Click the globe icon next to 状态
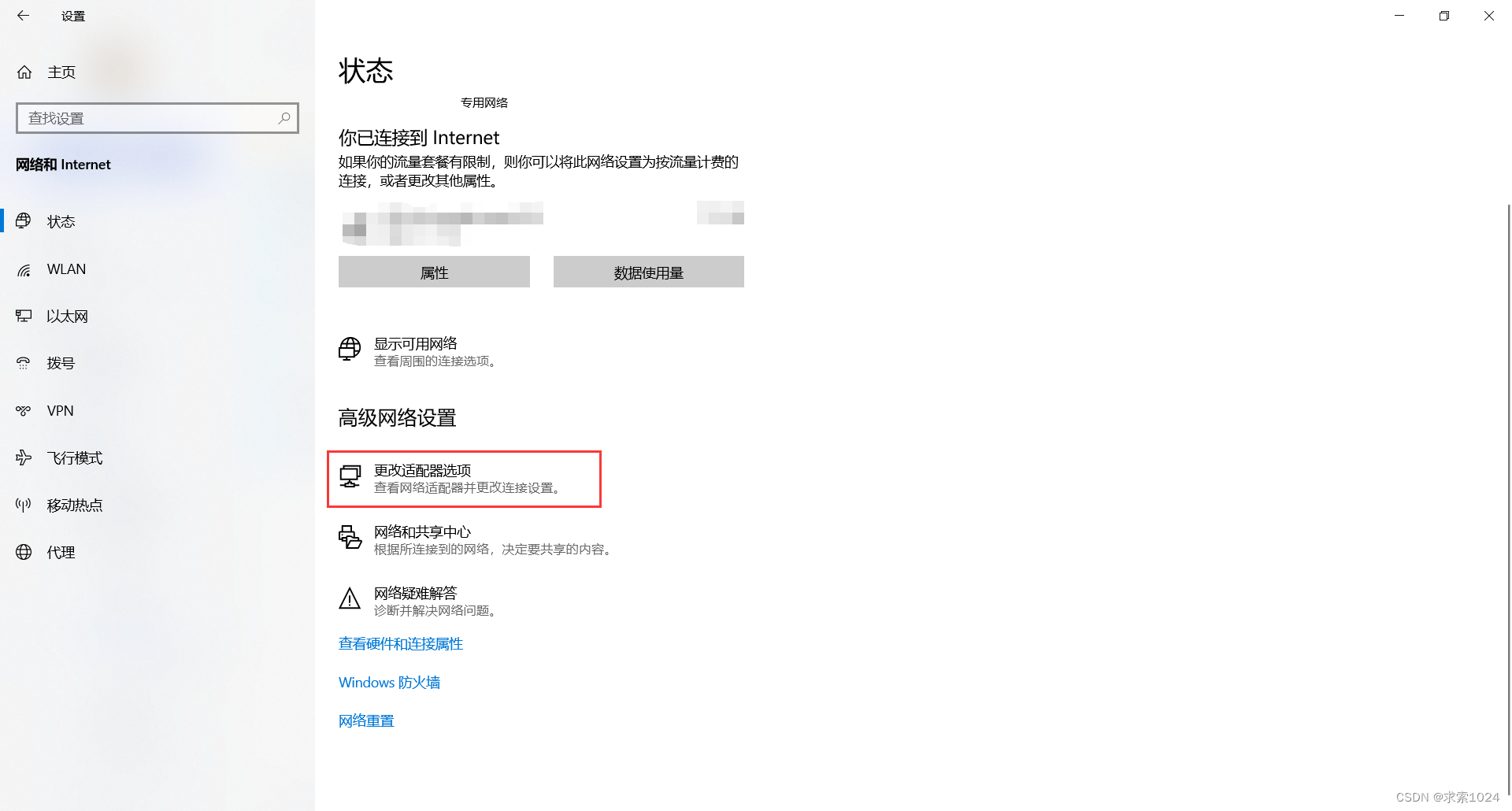This screenshot has width=1512, height=811. [x=24, y=221]
